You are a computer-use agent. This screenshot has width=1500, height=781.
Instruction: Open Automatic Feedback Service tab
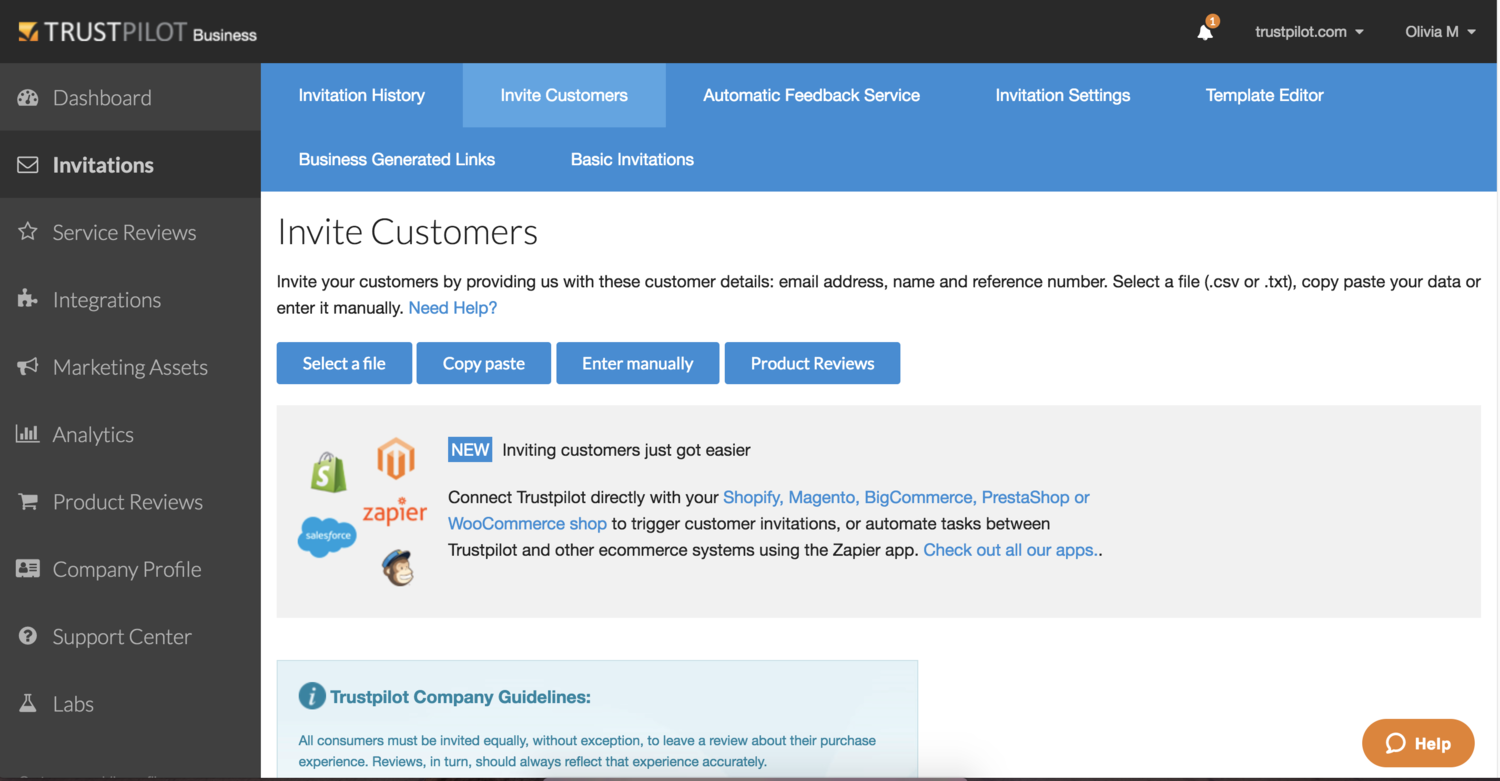click(x=811, y=95)
